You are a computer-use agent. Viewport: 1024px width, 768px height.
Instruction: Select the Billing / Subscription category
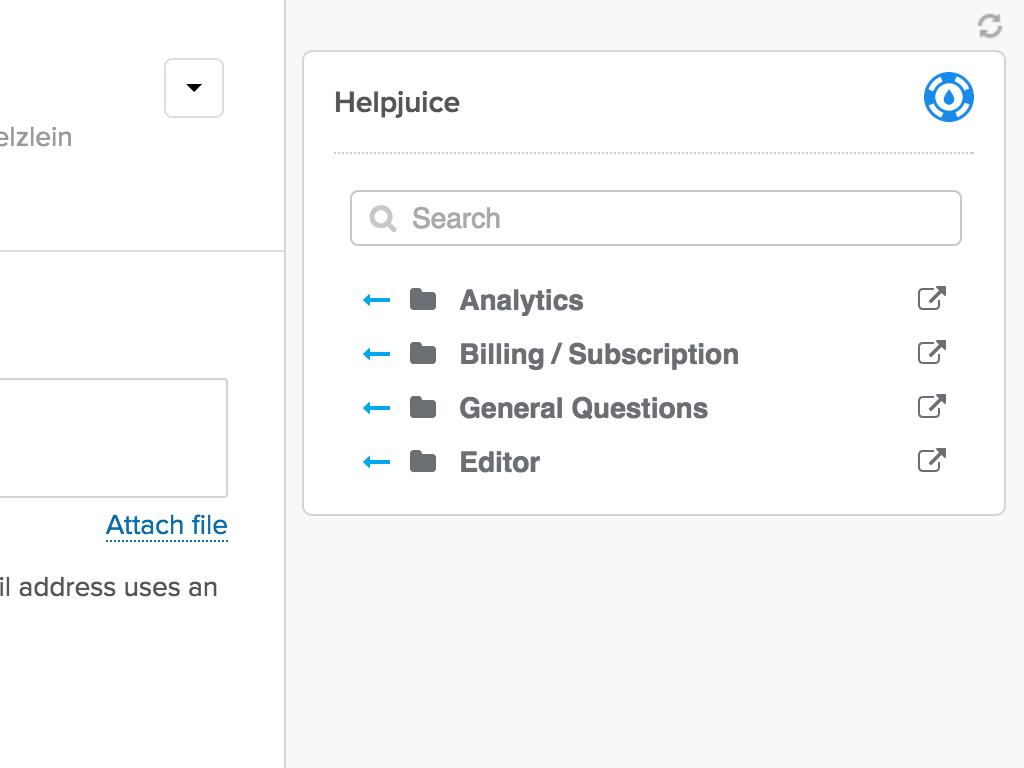click(x=598, y=354)
